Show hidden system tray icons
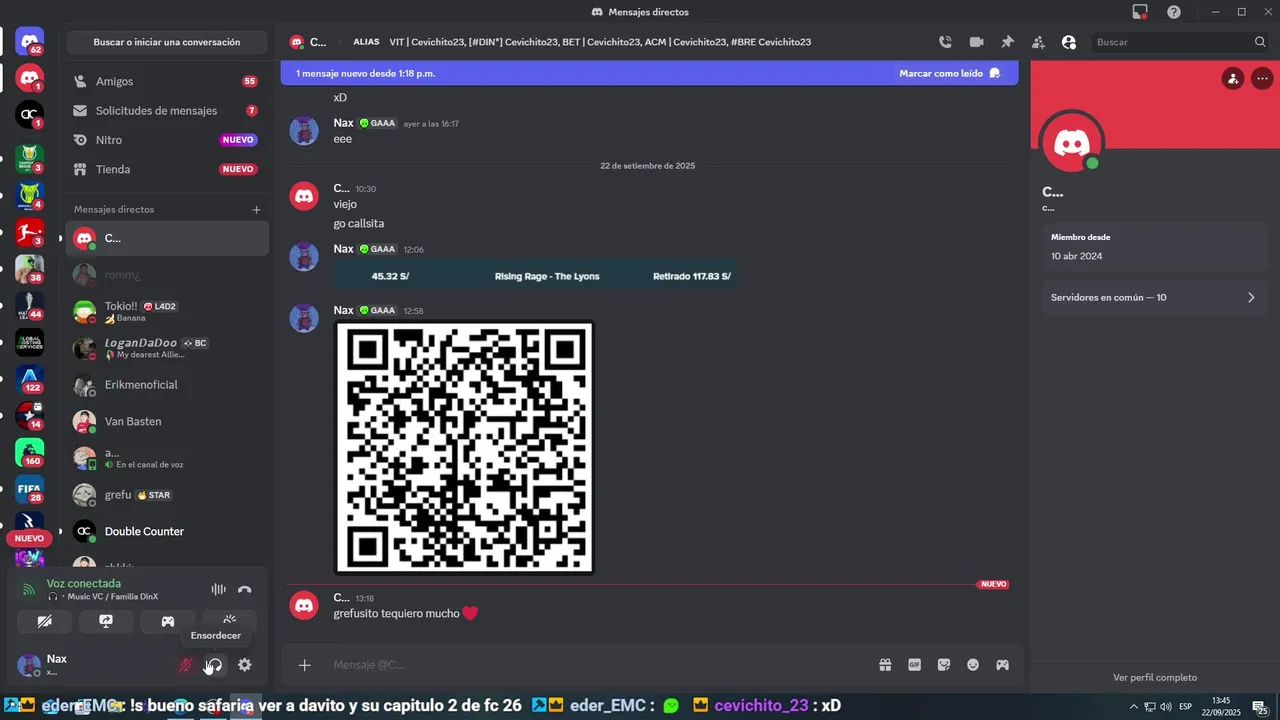Image resolution: width=1280 pixels, height=720 pixels. [x=1133, y=707]
